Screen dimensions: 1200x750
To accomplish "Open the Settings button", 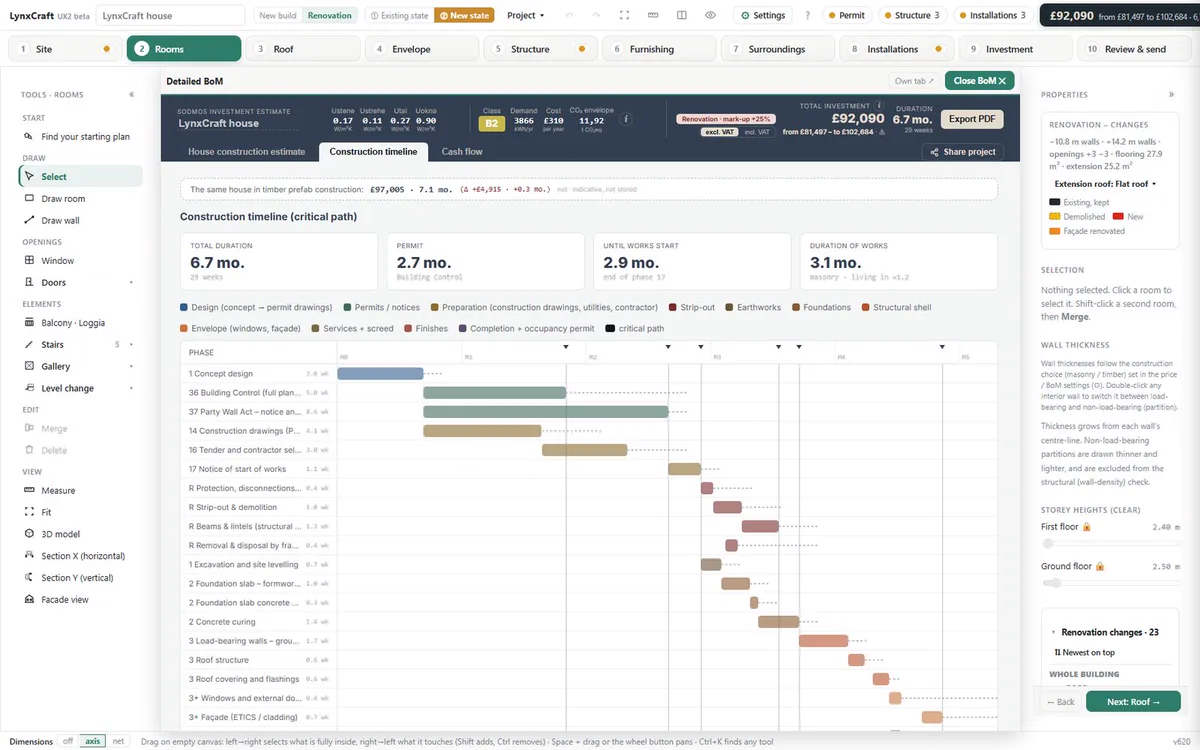I will [763, 16].
